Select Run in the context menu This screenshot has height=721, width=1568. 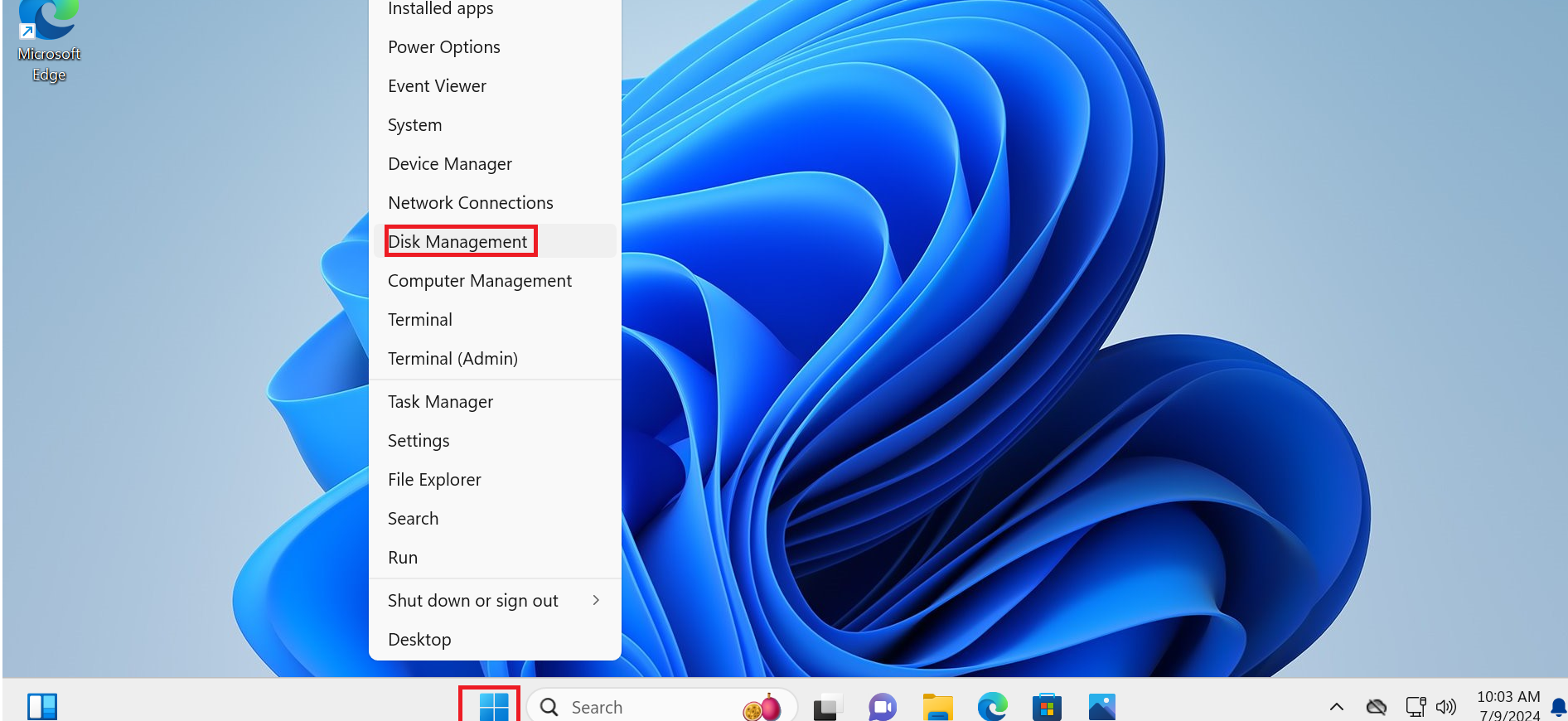495,557
